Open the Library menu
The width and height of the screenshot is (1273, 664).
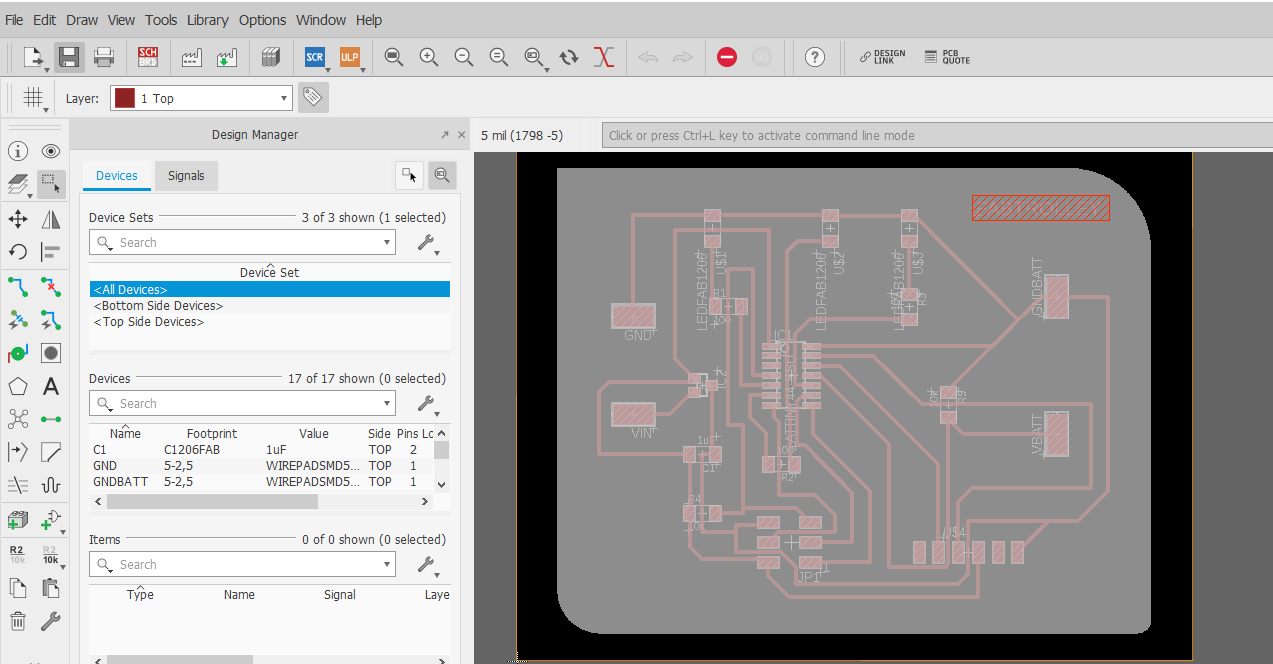pyautogui.click(x=207, y=20)
